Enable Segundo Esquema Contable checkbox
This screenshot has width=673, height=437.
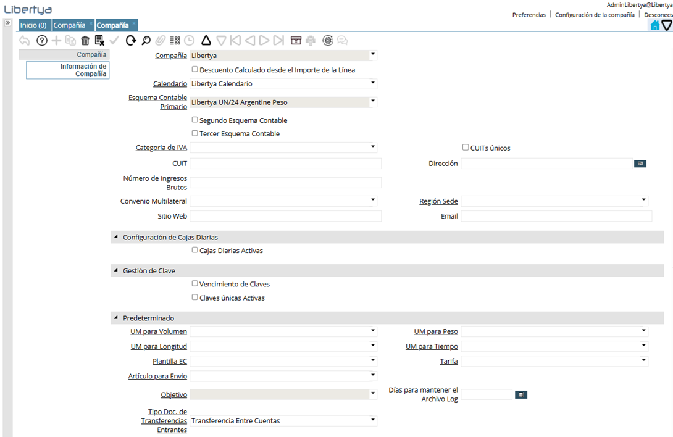[195, 120]
